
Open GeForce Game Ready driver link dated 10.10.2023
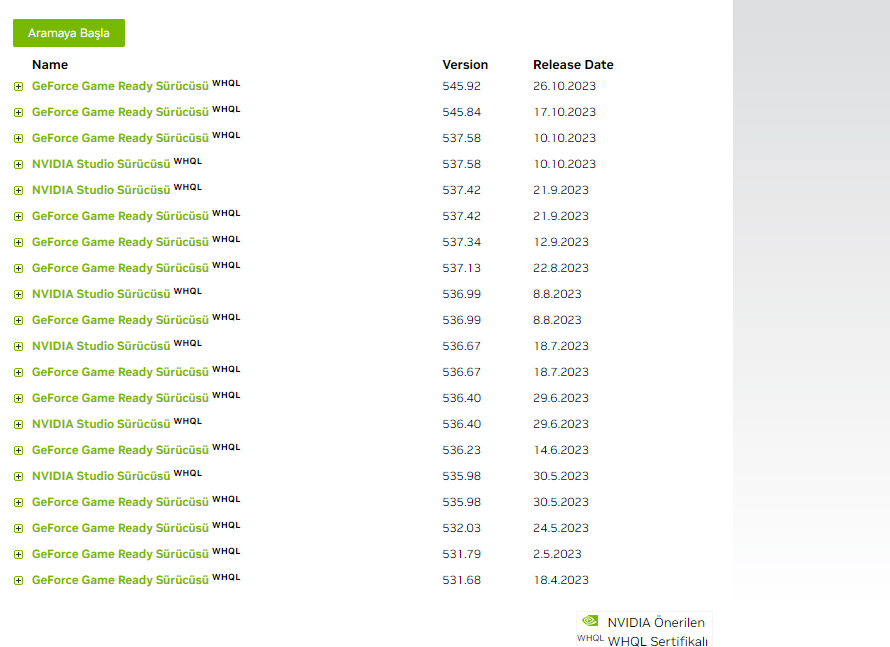120,138
